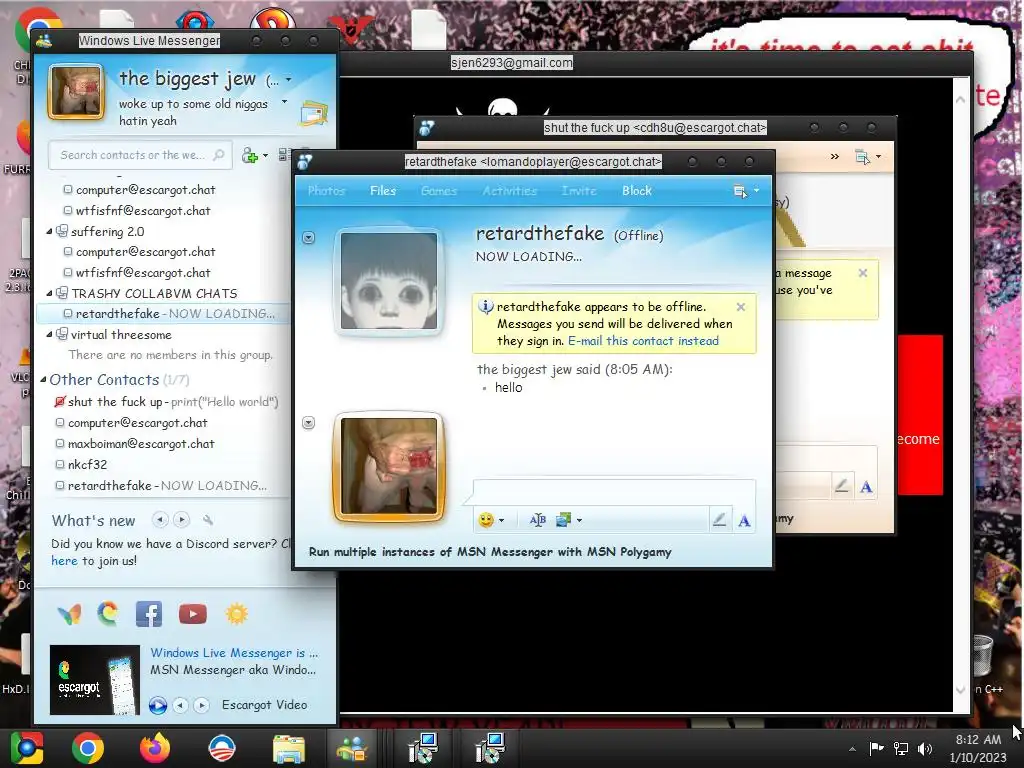
Task: Dismiss the offline notice banner
Action: click(741, 307)
